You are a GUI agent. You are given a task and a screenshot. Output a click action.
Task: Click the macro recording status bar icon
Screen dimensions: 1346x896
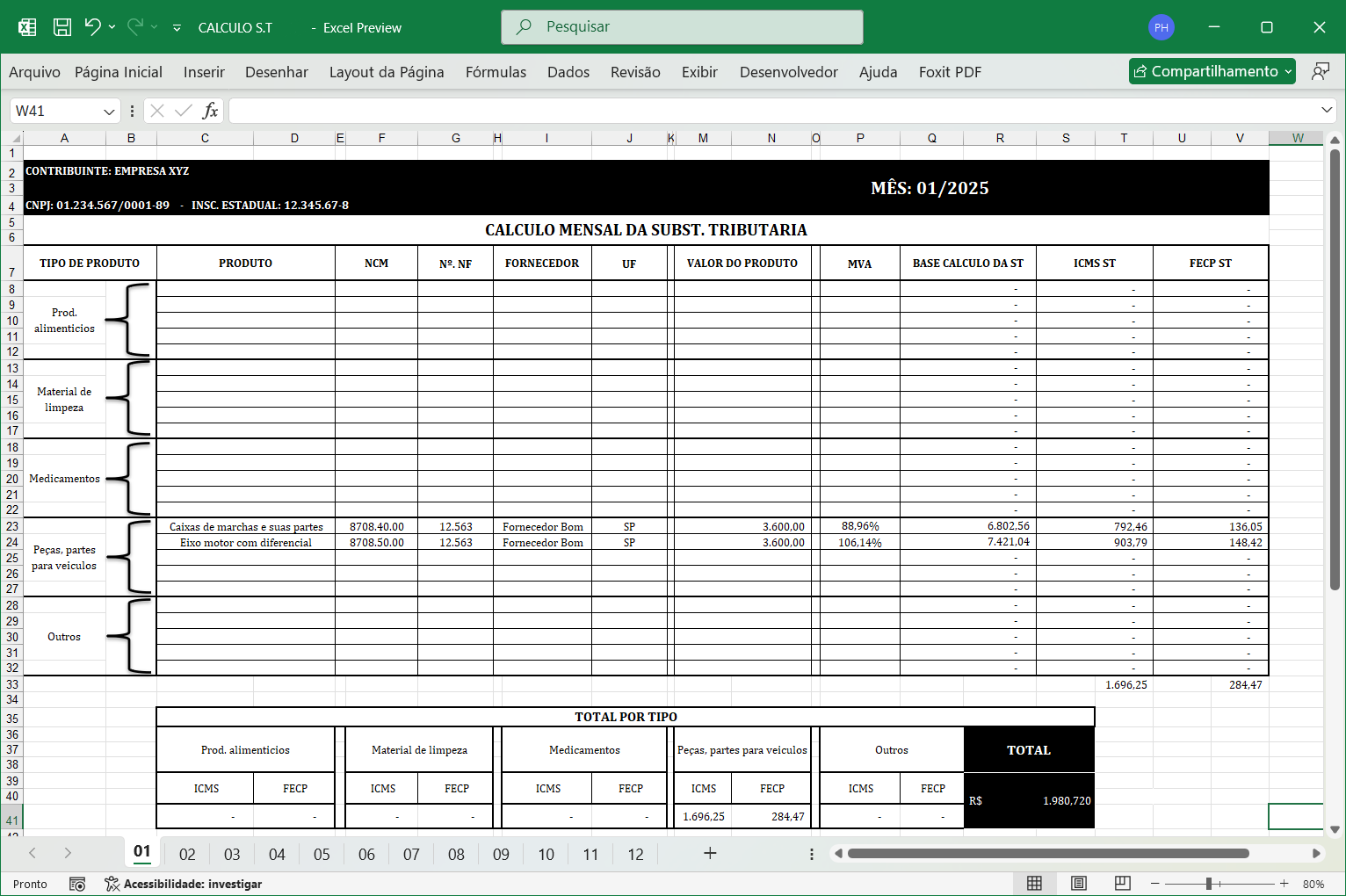coord(77,884)
